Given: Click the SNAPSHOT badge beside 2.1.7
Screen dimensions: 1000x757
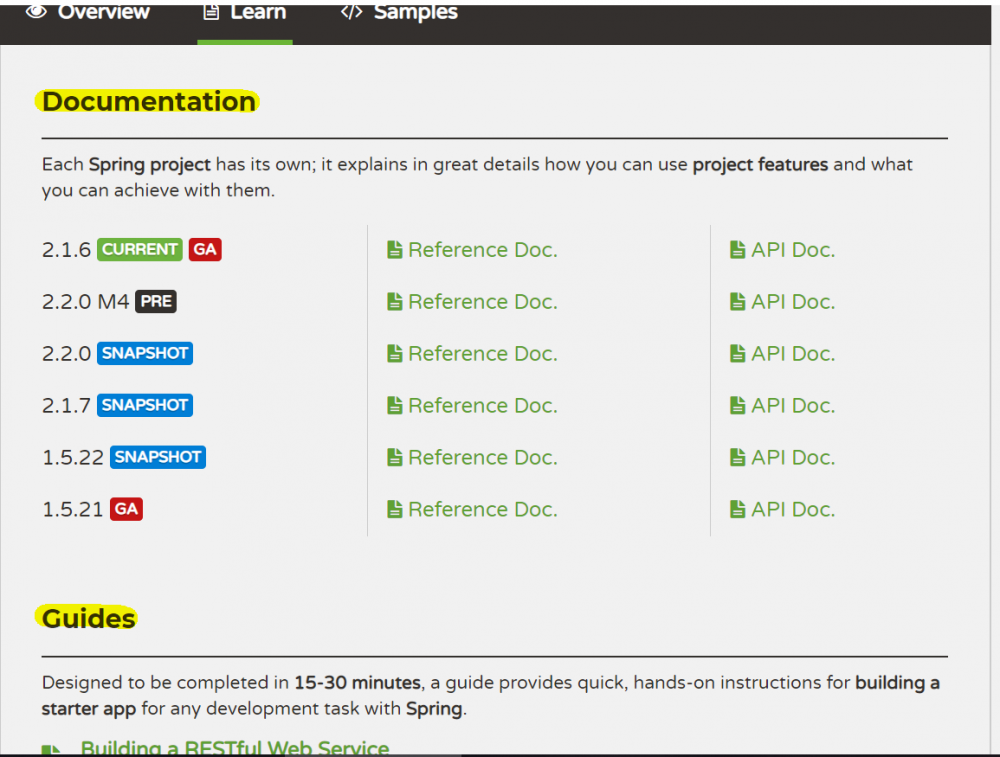Looking at the screenshot, I should (x=145, y=405).
